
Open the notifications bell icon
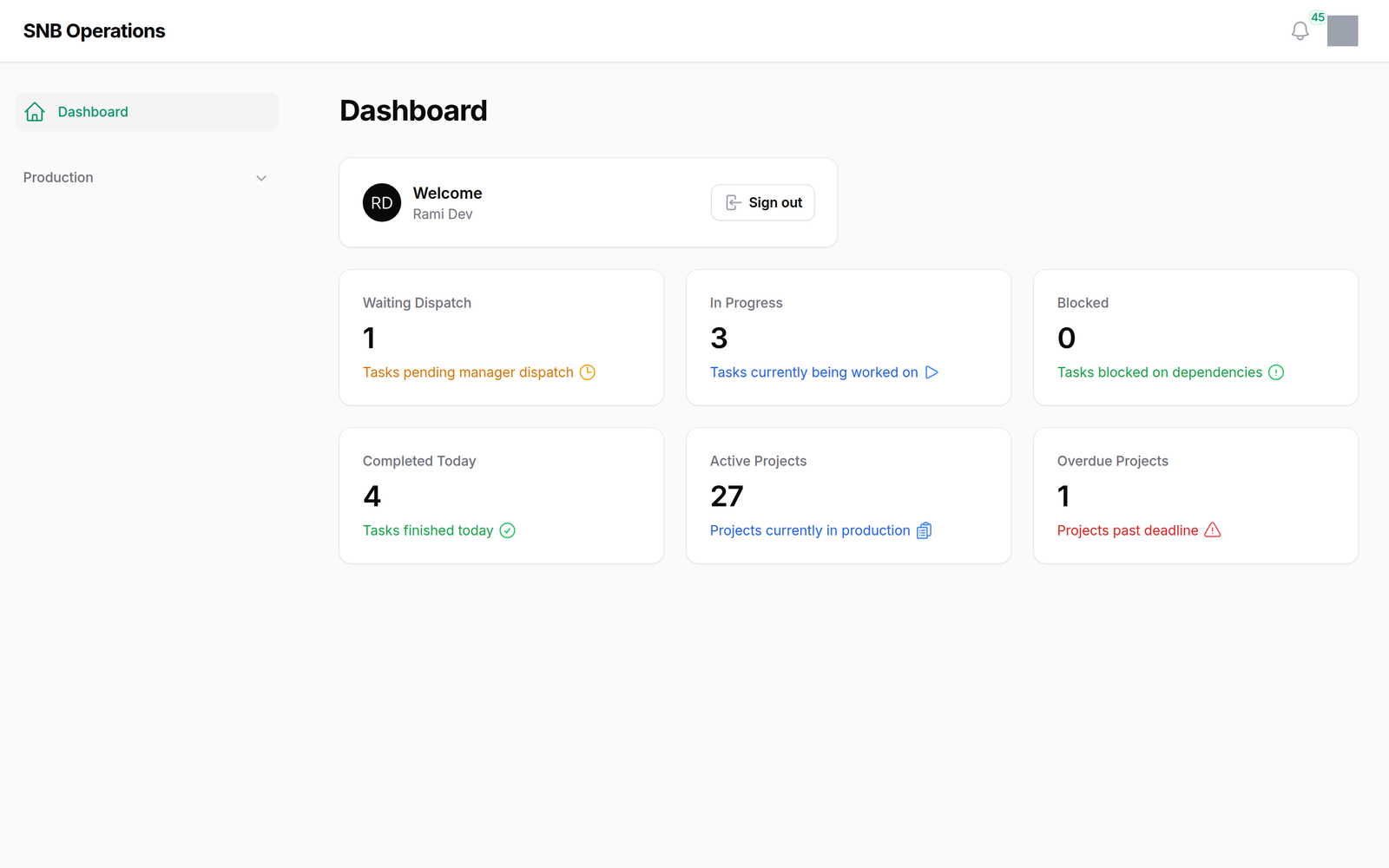click(1300, 31)
